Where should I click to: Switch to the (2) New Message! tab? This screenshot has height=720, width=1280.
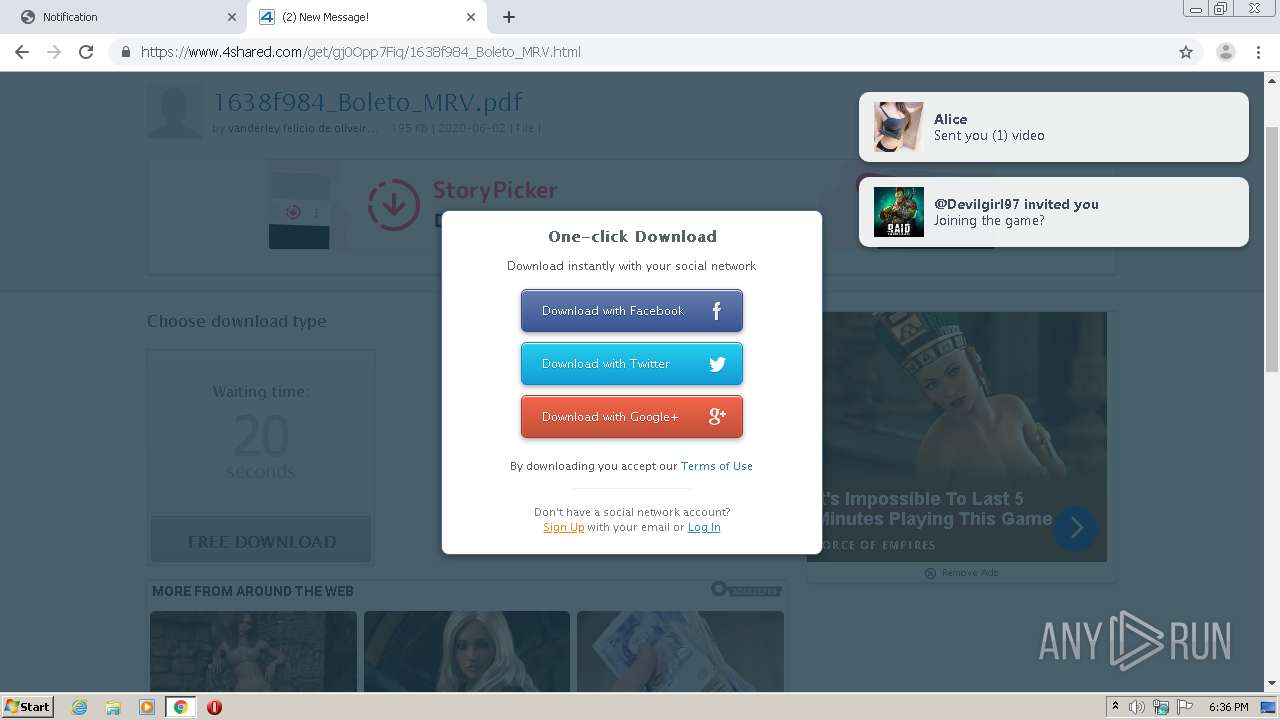click(367, 17)
